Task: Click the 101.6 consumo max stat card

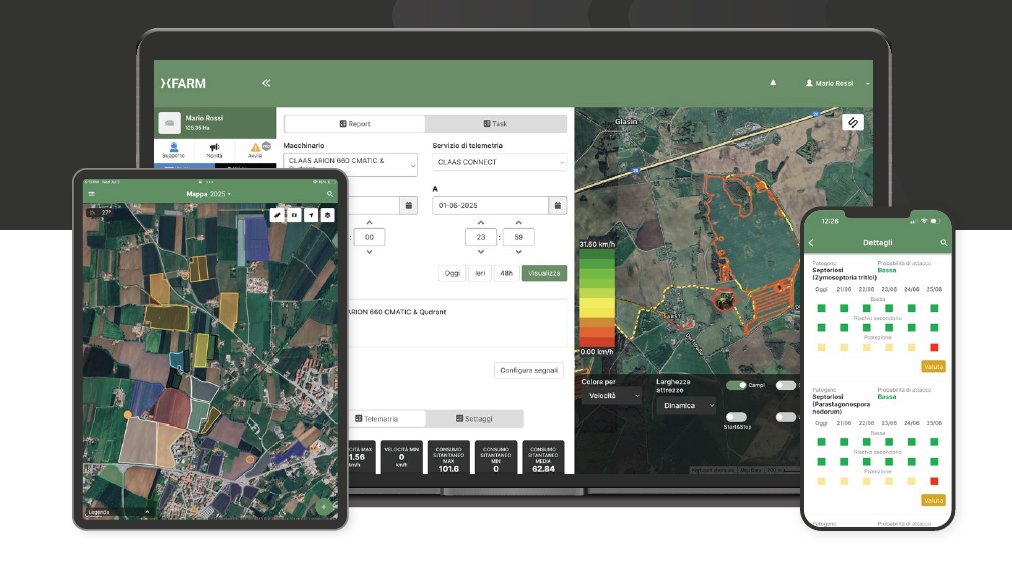Action: (x=449, y=458)
